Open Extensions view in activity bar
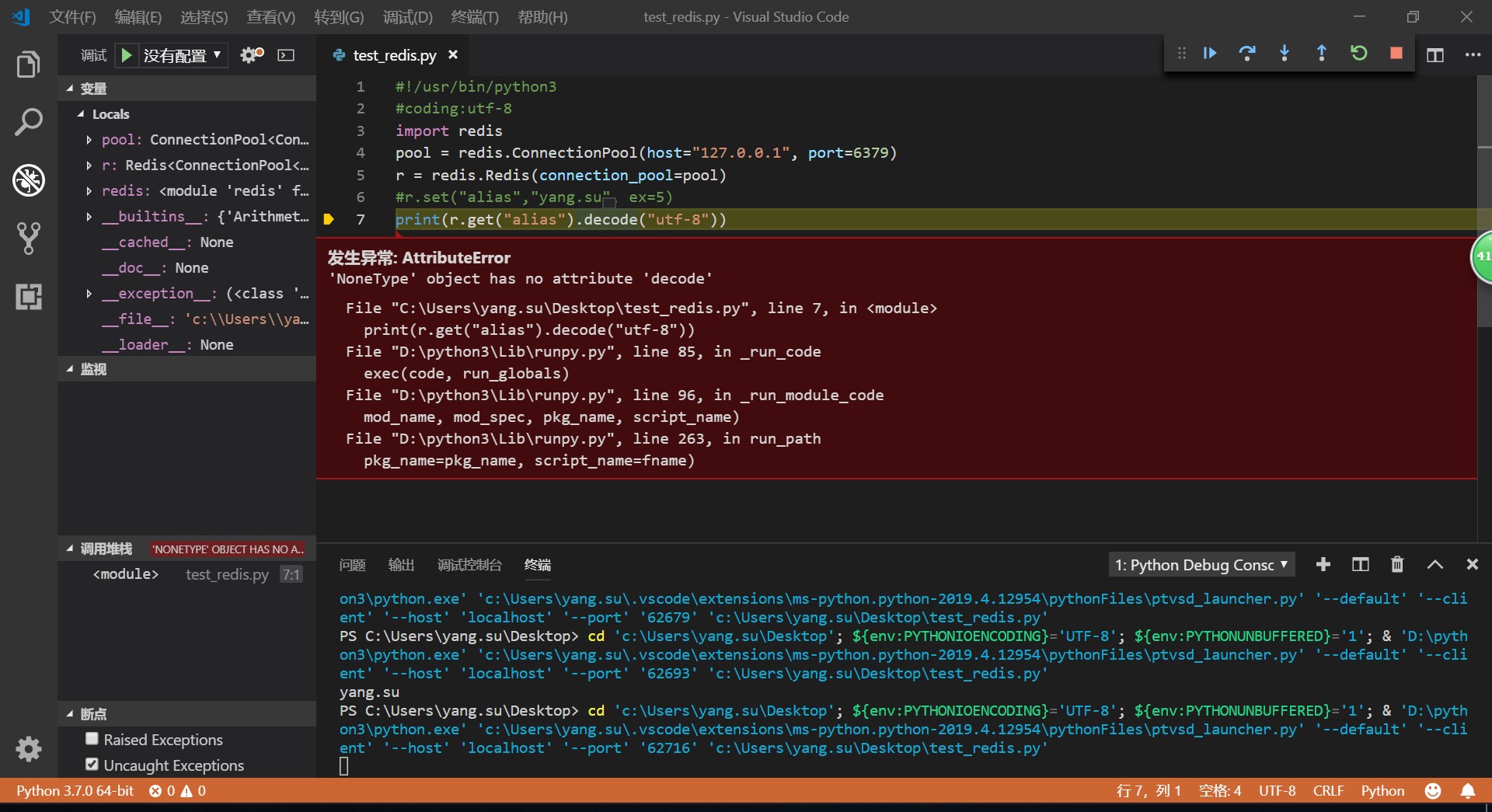 29,297
